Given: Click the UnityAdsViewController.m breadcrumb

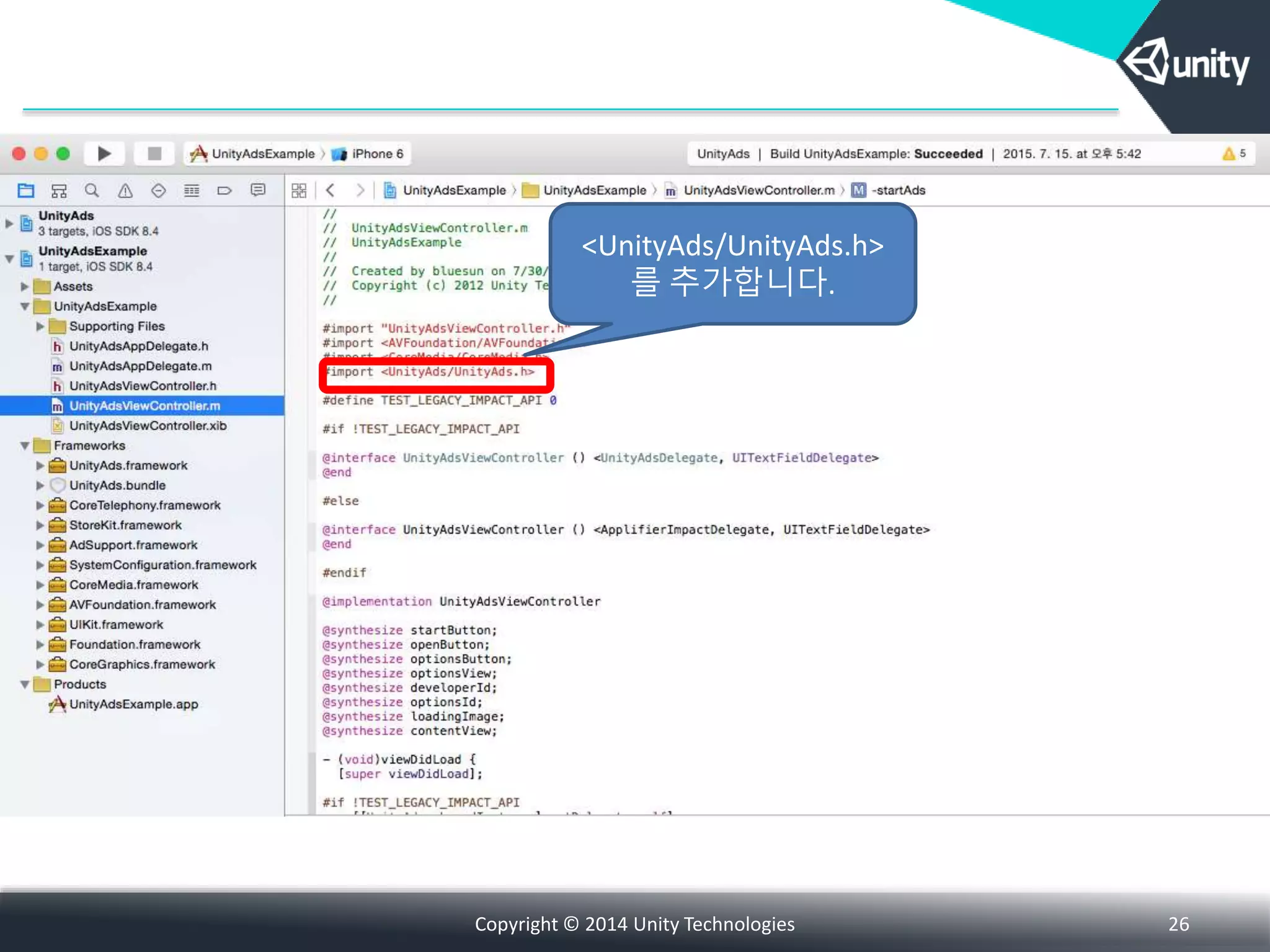Looking at the screenshot, I should pos(750,190).
